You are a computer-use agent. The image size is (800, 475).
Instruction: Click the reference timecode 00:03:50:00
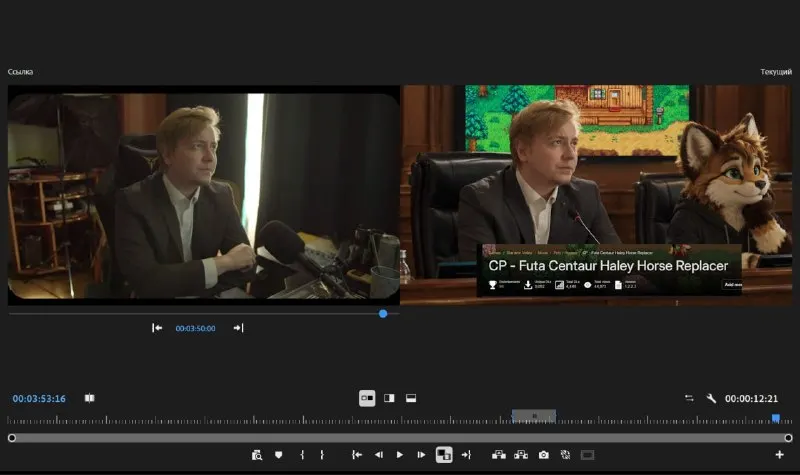pos(195,329)
